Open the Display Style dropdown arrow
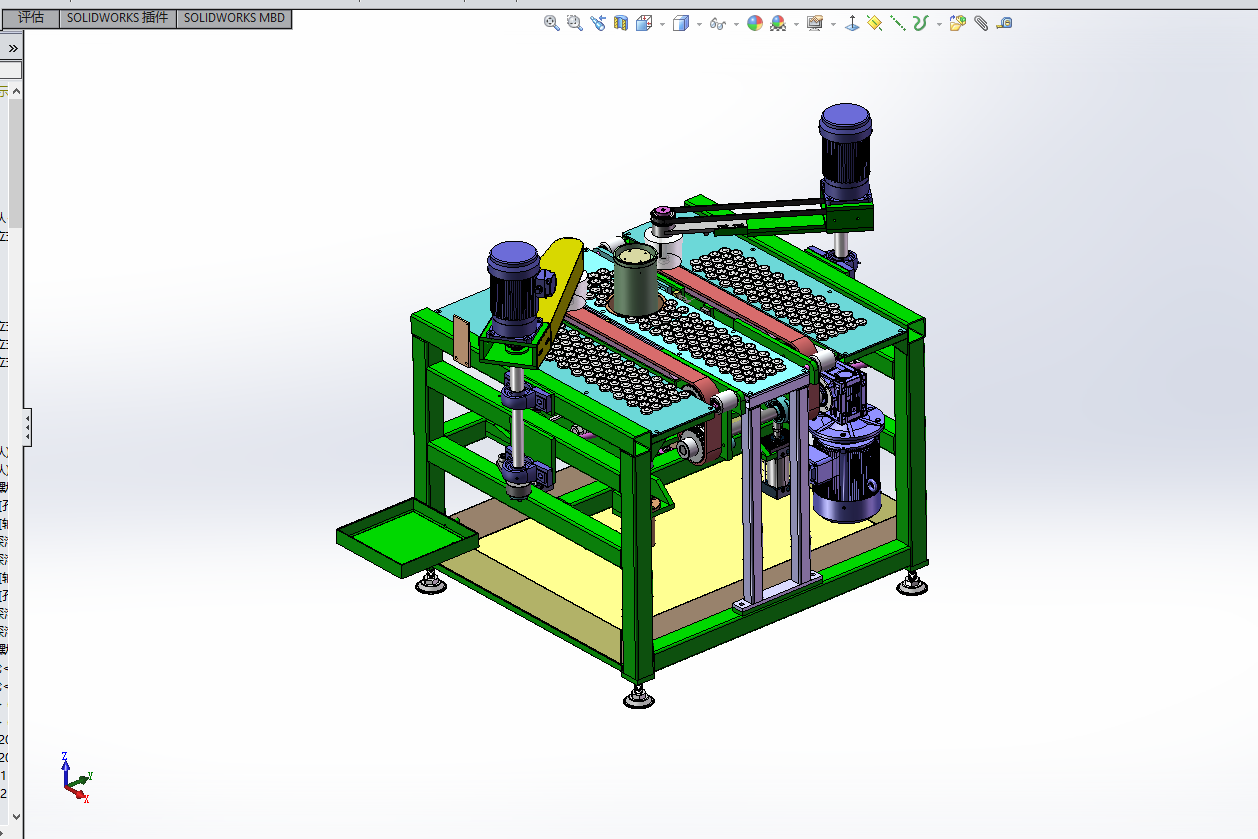Viewport: 1258px width, 839px height. (698, 24)
